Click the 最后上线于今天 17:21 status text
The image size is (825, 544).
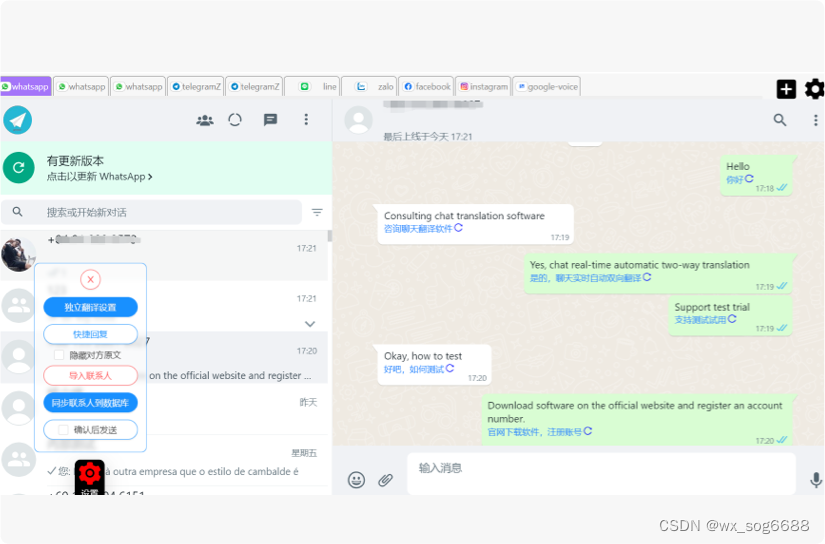click(x=428, y=137)
